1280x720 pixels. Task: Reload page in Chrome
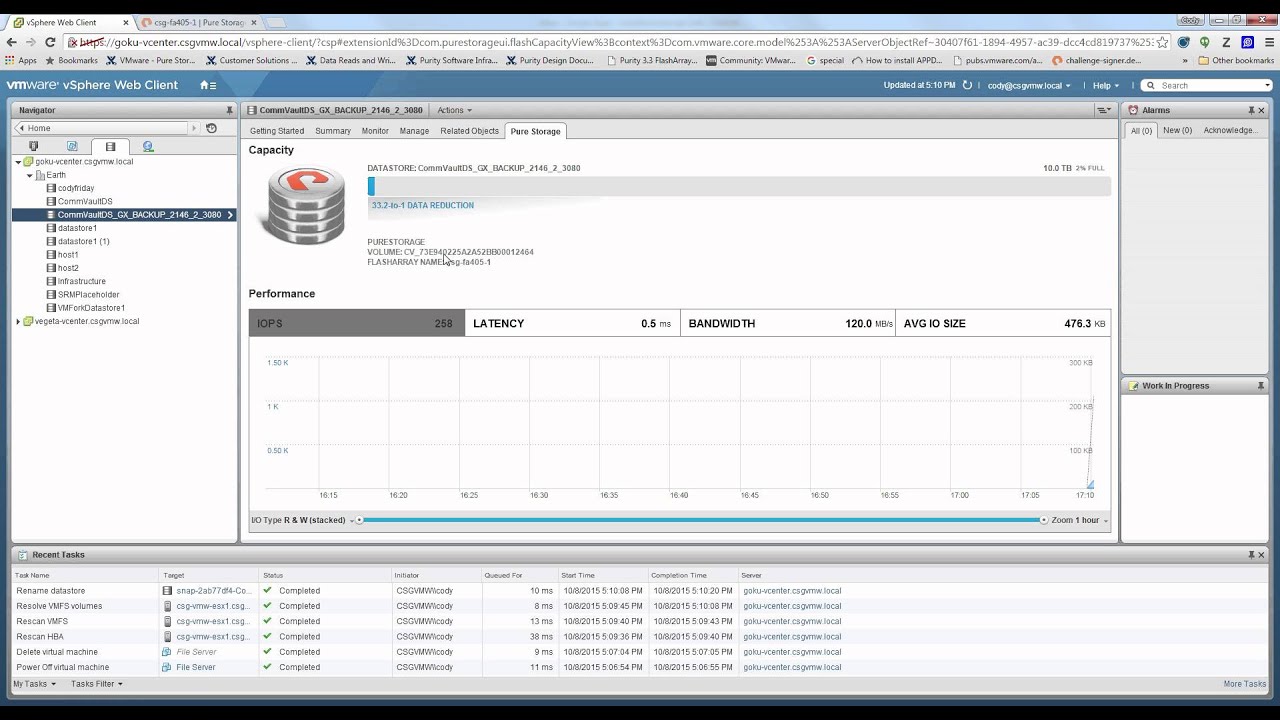(50, 42)
